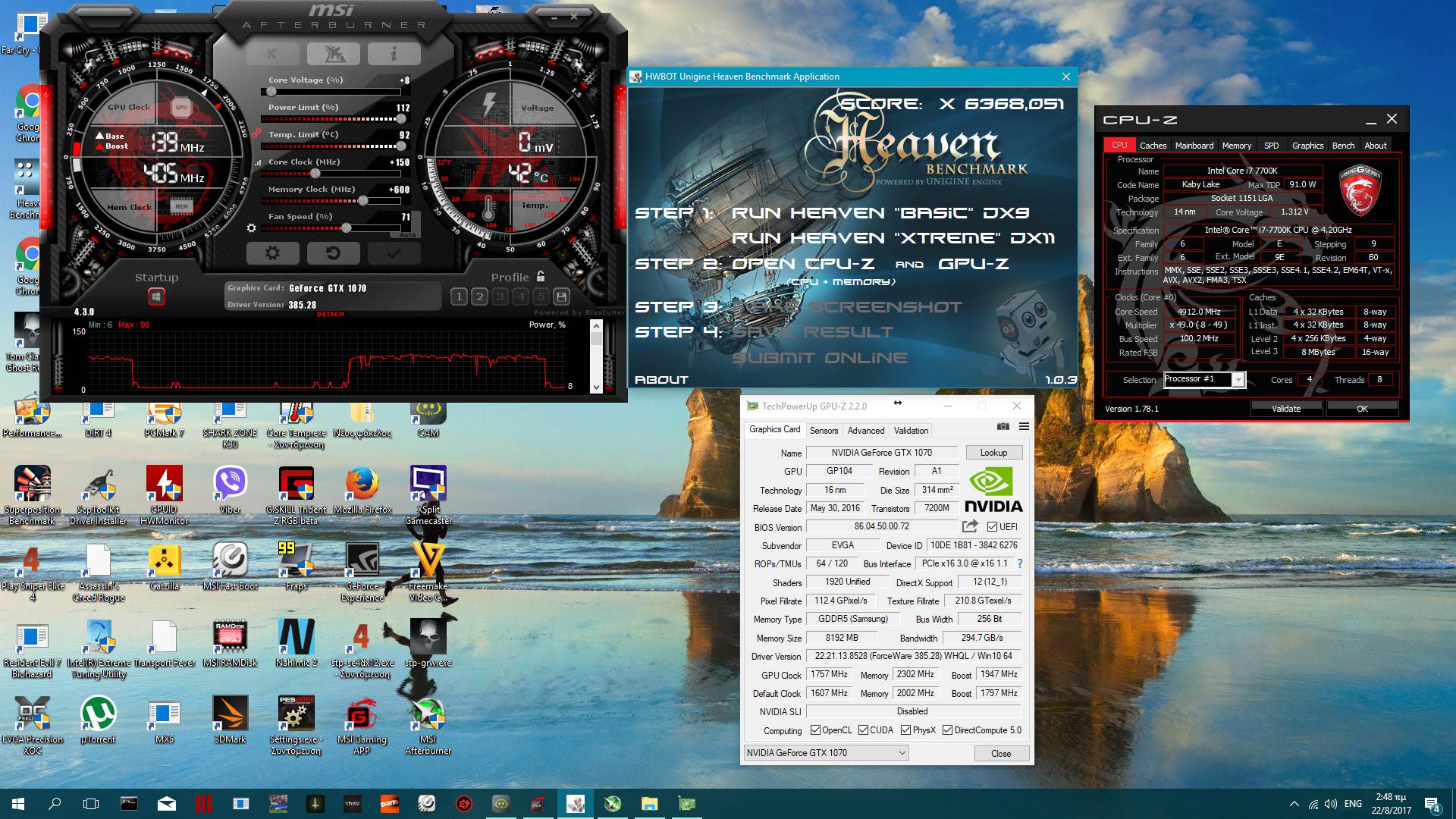Click Save Result step in Heaven benchmark

coord(812,332)
